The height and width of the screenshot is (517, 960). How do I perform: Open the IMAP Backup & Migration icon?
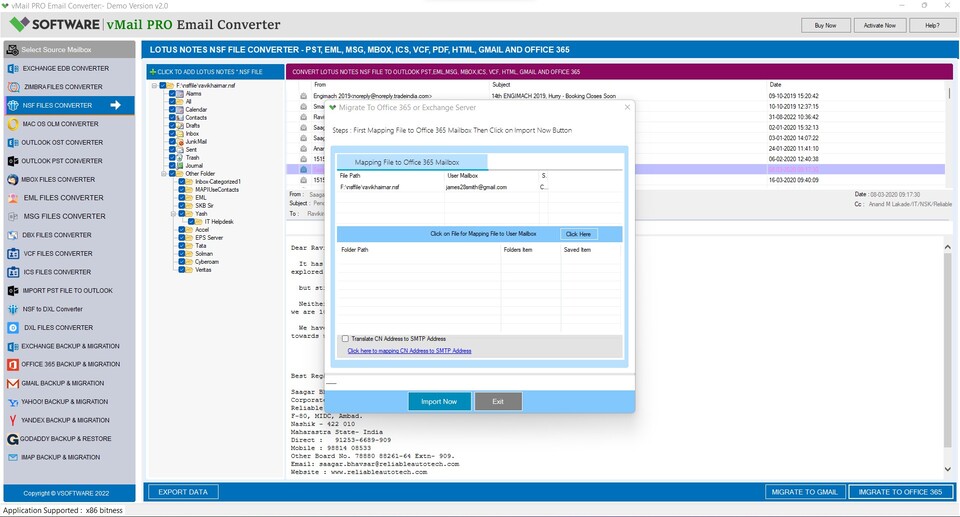click(13, 458)
